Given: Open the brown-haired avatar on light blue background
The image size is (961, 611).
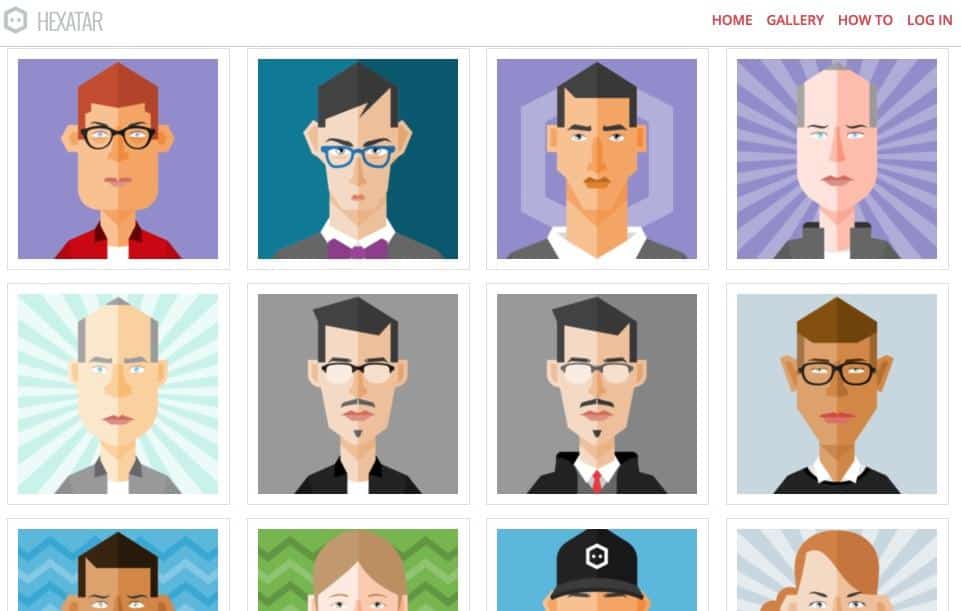Looking at the screenshot, I should (837, 393).
